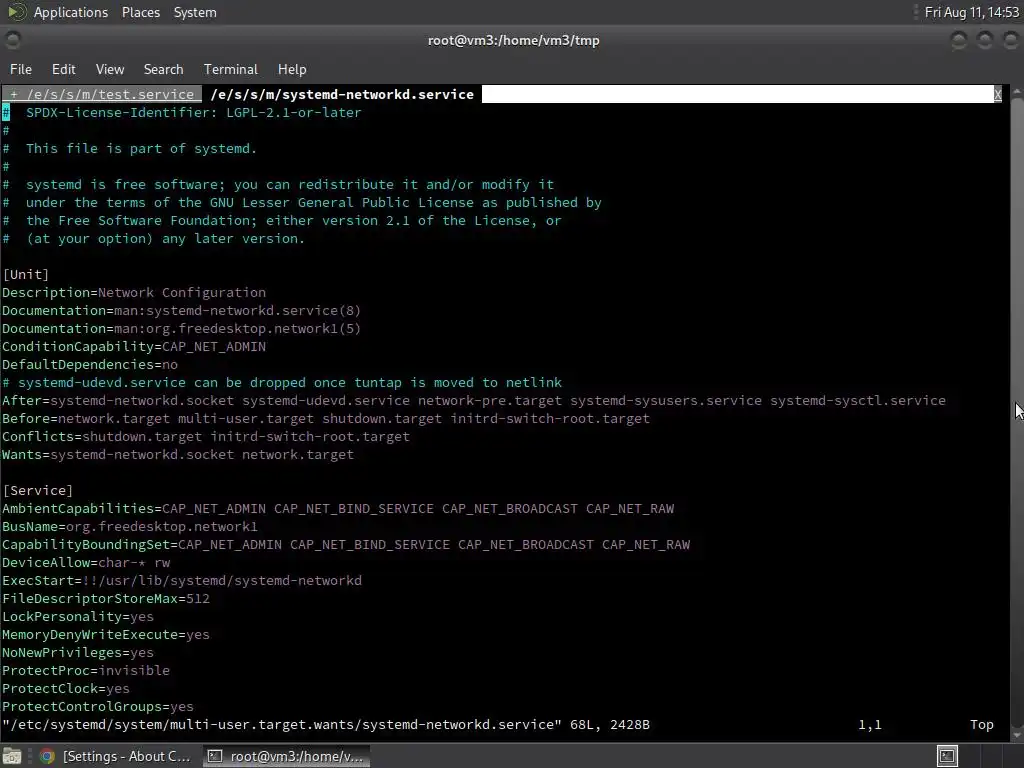The width and height of the screenshot is (1024, 768).
Task: Maximize the terminal window
Action: 984,40
